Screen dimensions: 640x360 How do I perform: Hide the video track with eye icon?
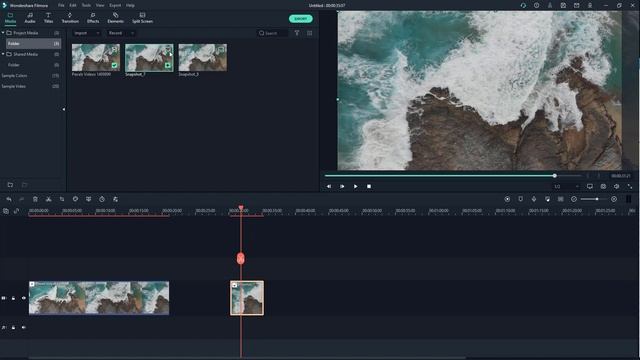tap(24, 298)
